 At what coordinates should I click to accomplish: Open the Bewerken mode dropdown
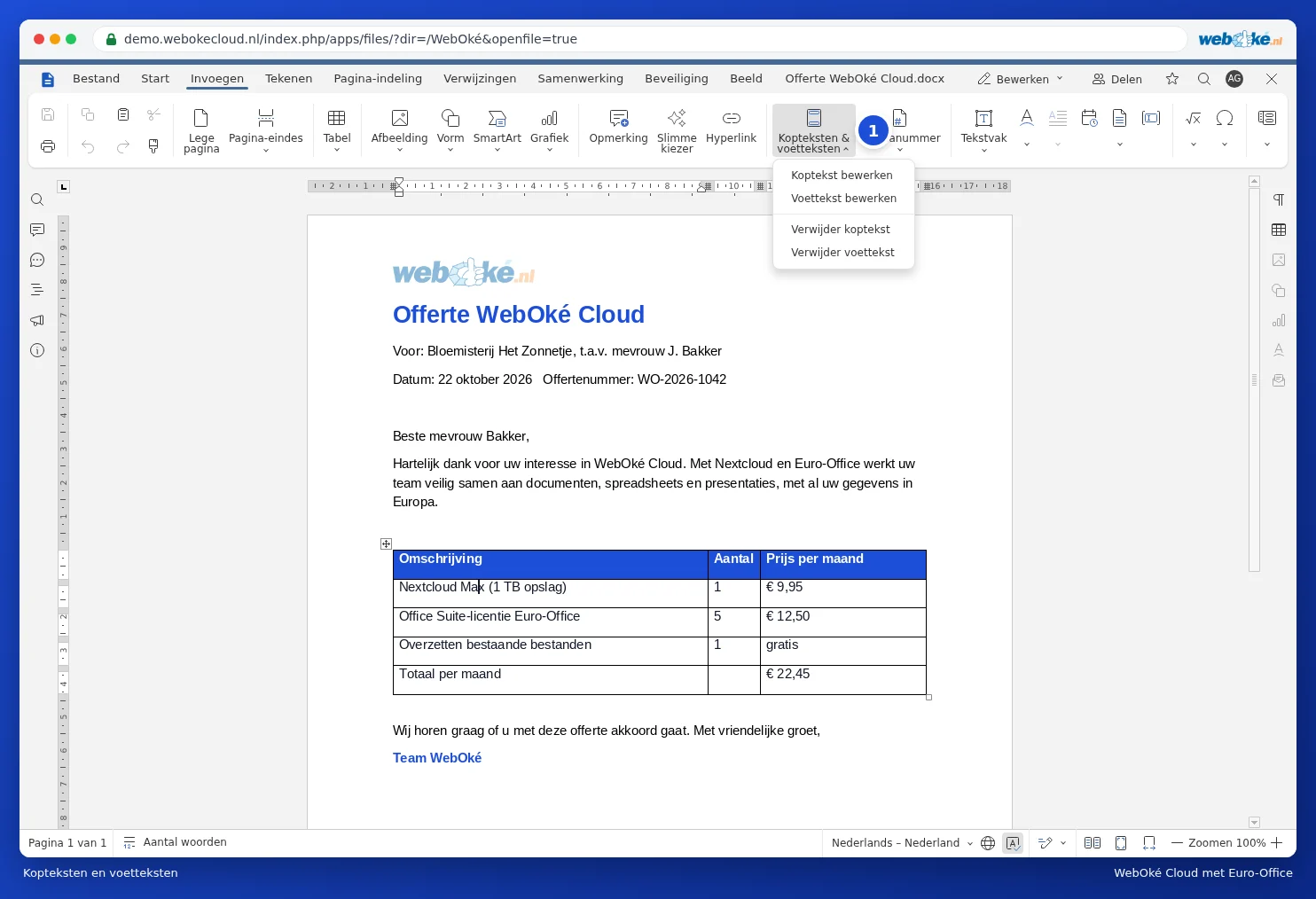pyautogui.click(x=1021, y=79)
